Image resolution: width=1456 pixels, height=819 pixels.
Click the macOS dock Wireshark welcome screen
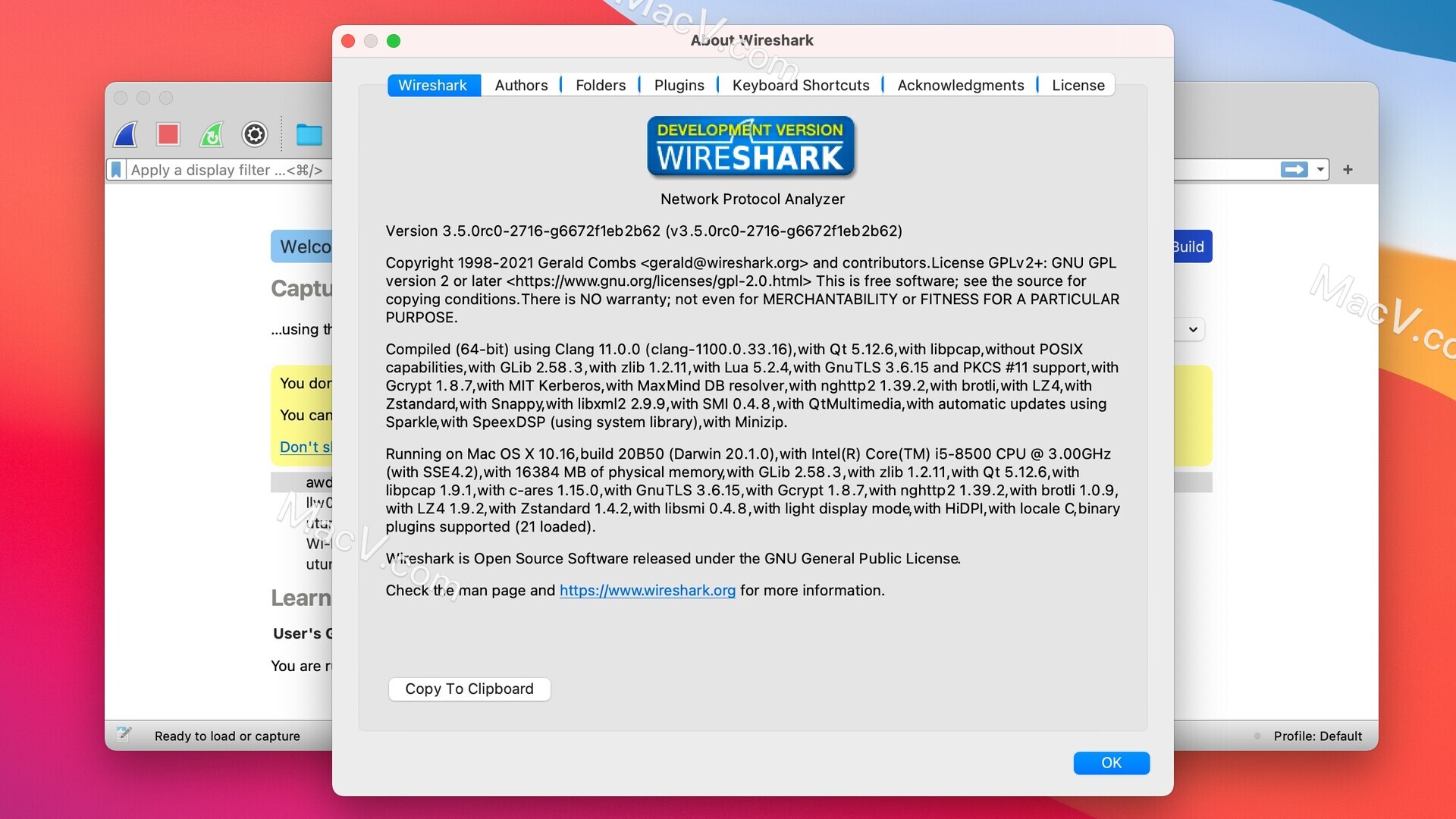(x=303, y=246)
